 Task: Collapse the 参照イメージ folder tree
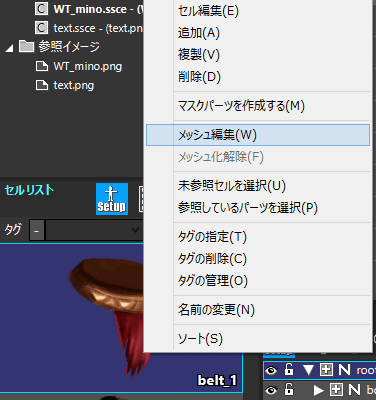click(x=9, y=49)
